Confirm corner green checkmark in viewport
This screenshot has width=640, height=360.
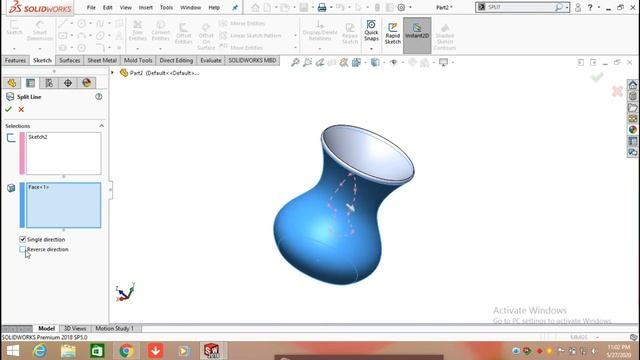click(x=597, y=77)
